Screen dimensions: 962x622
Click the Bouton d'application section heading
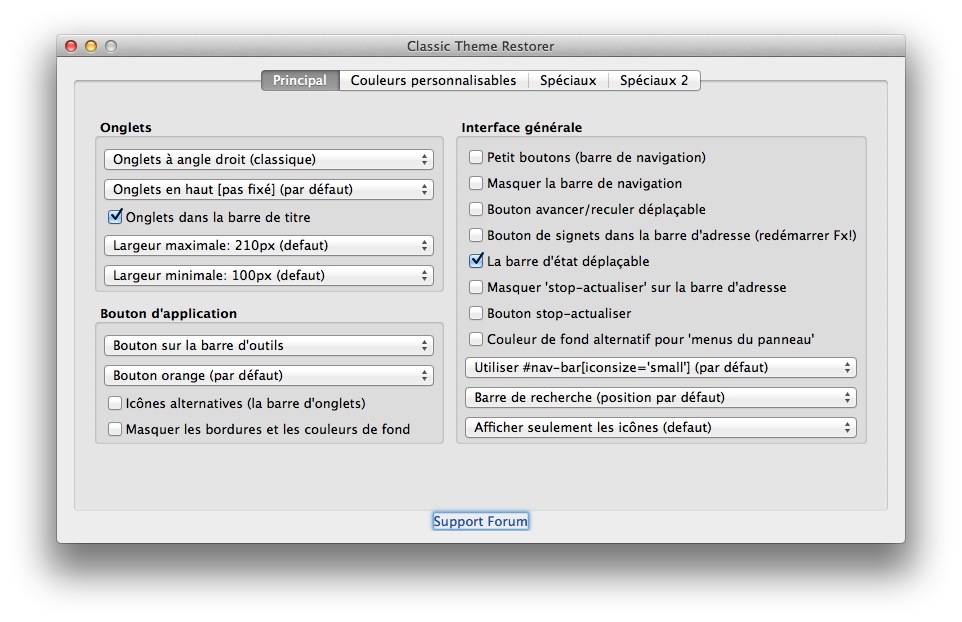tap(169, 313)
